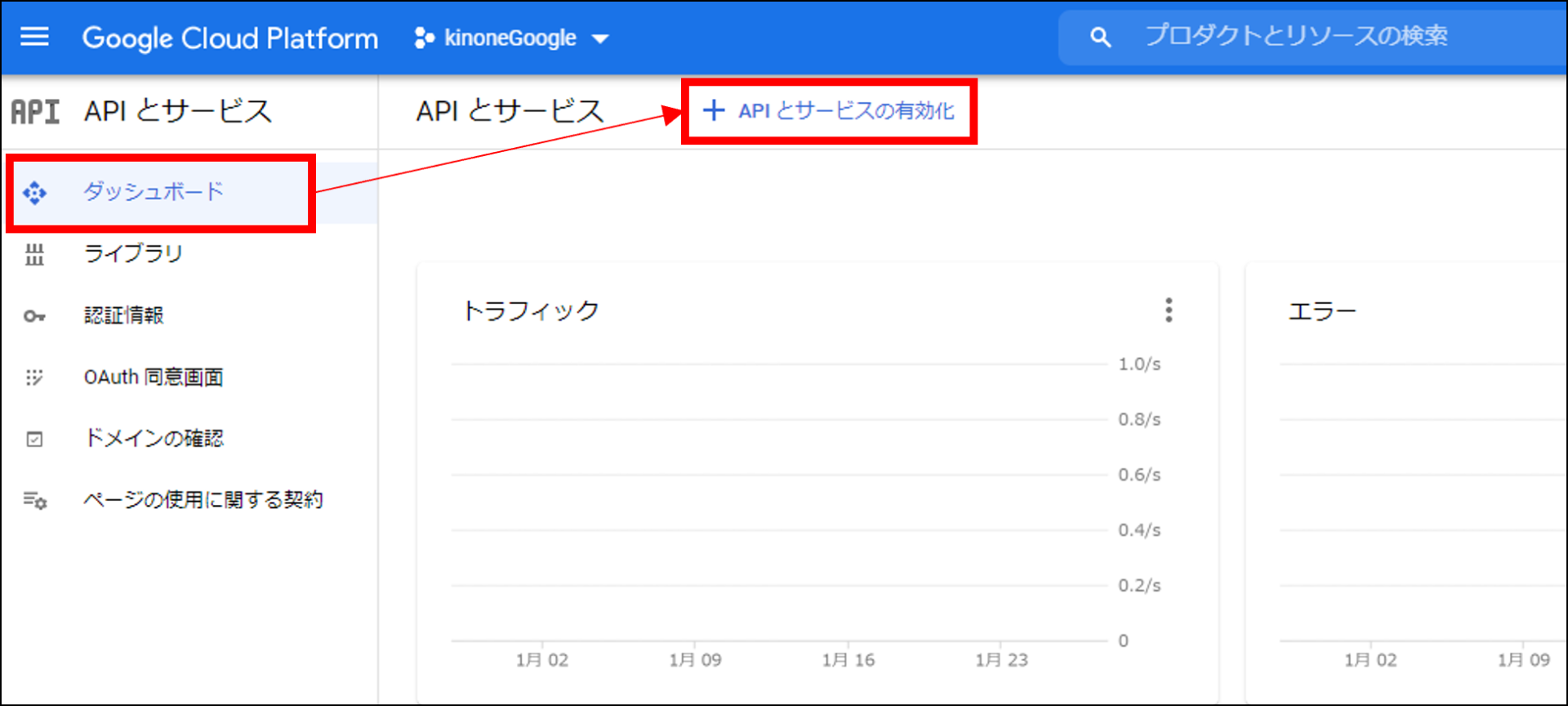
Task: Focus the プロダクトとリソースの検索 search field
Action: (1313, 37)
